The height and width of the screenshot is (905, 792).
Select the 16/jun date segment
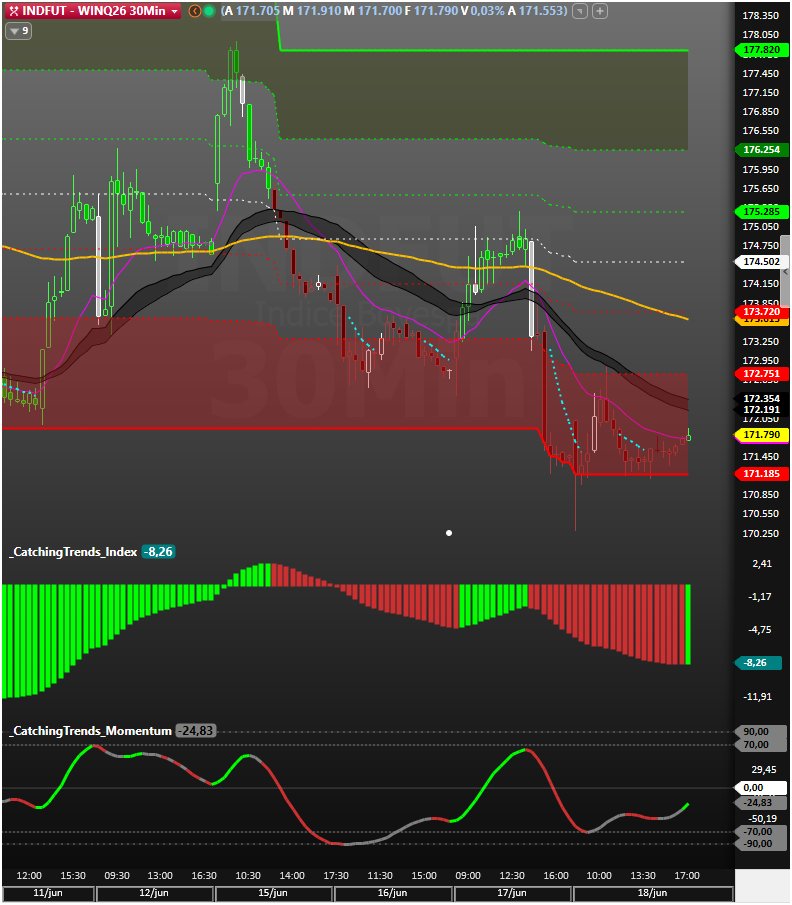[x=393, y=893]
